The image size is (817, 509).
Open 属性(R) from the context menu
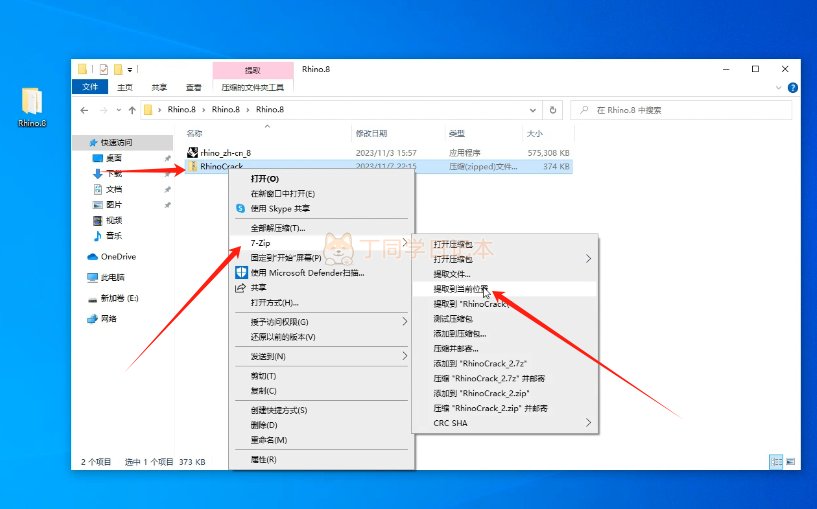(321, 460)
